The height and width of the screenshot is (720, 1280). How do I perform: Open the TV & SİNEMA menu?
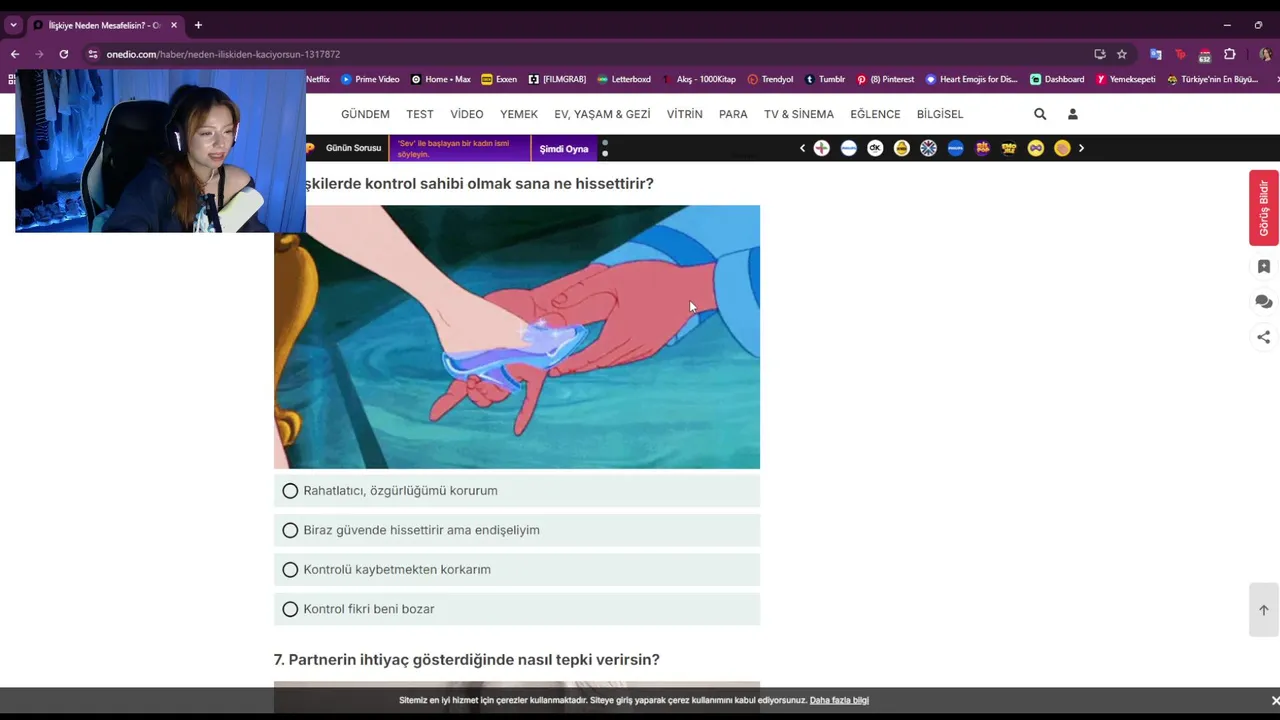point(799,114)
